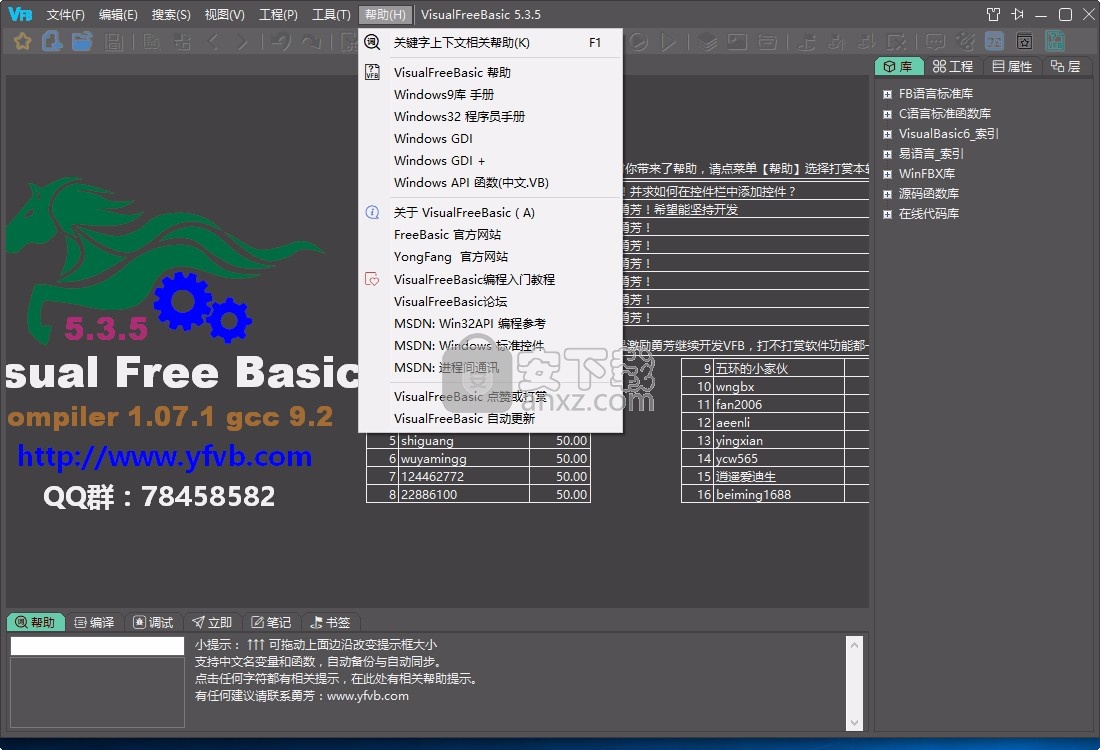Switch to the 工程 side panel tab
This screenshot has width=1100, height=750.
[x=953, y=67]
